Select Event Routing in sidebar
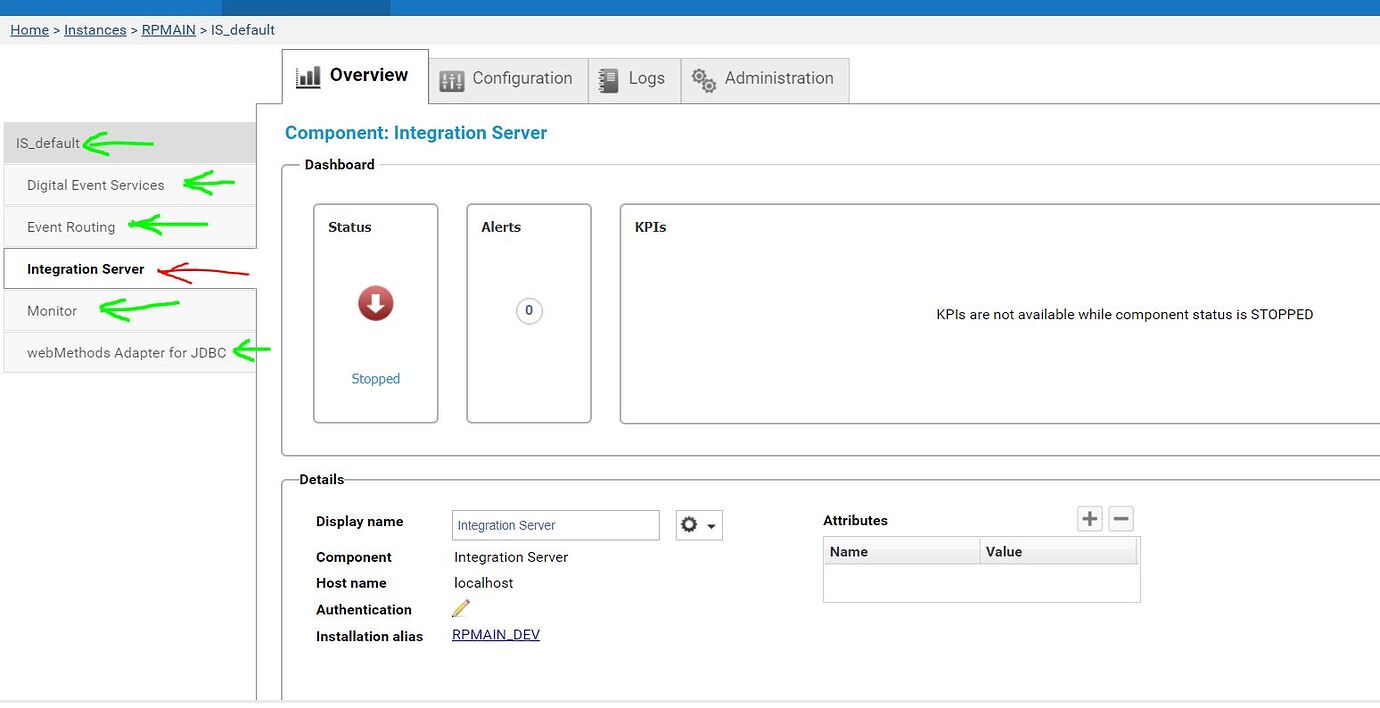Viewport: 1380px width, 708px height. coord(130,227)
